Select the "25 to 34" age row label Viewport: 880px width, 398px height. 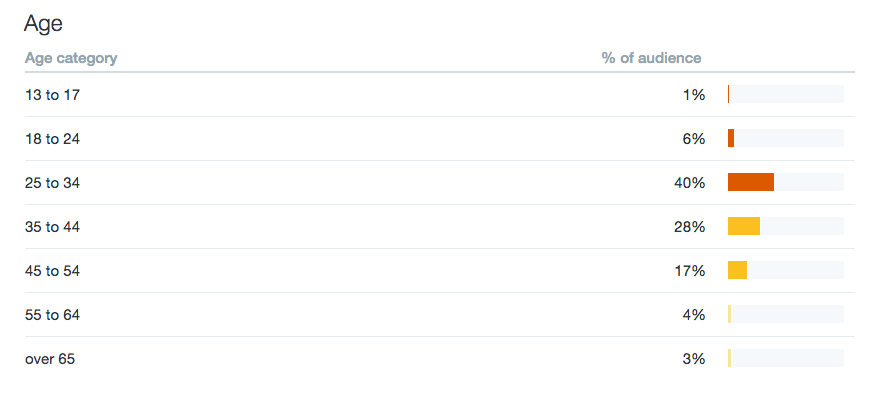pyautogui.click(x=52, y=183)
